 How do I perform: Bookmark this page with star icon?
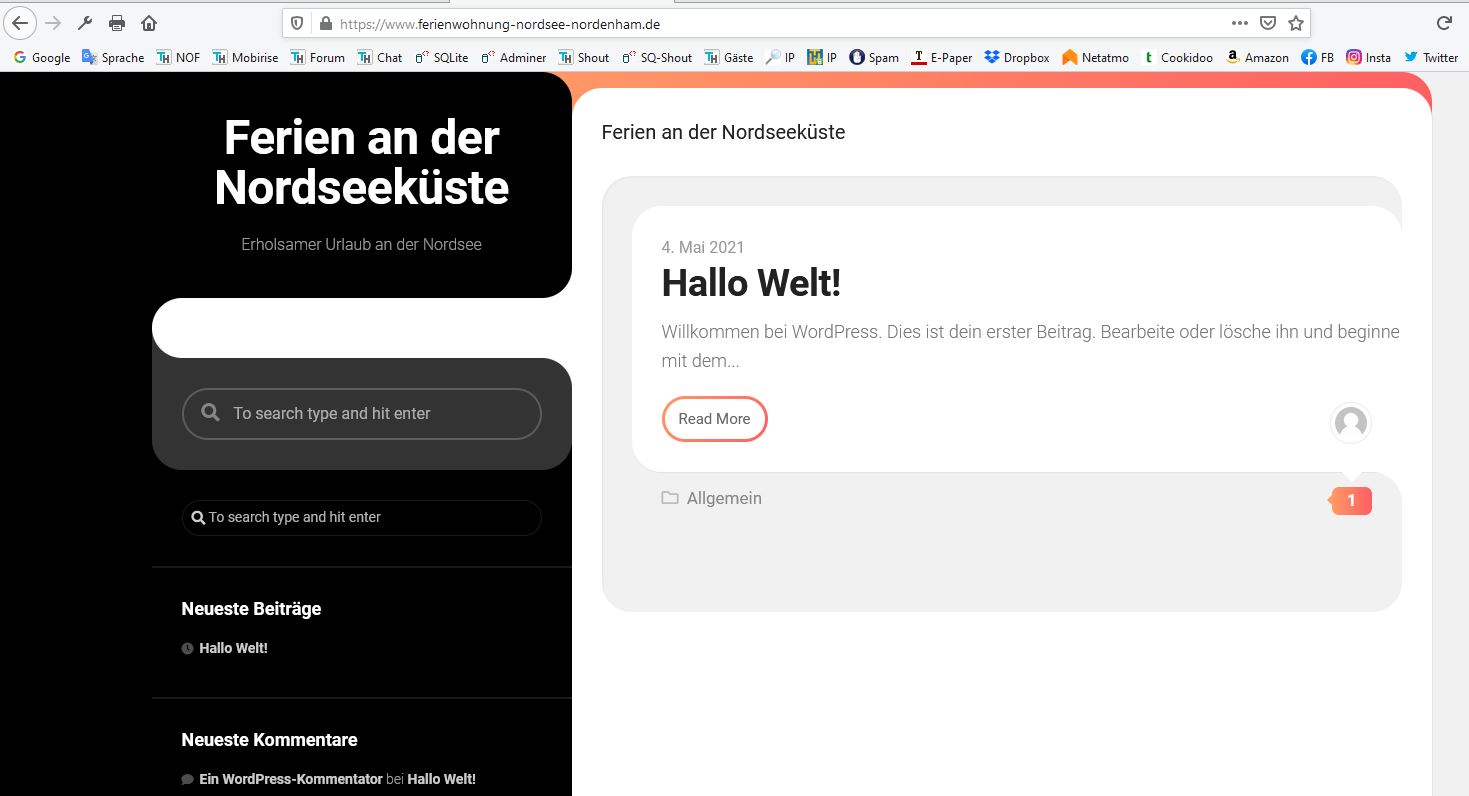(x=1296, y=23)
